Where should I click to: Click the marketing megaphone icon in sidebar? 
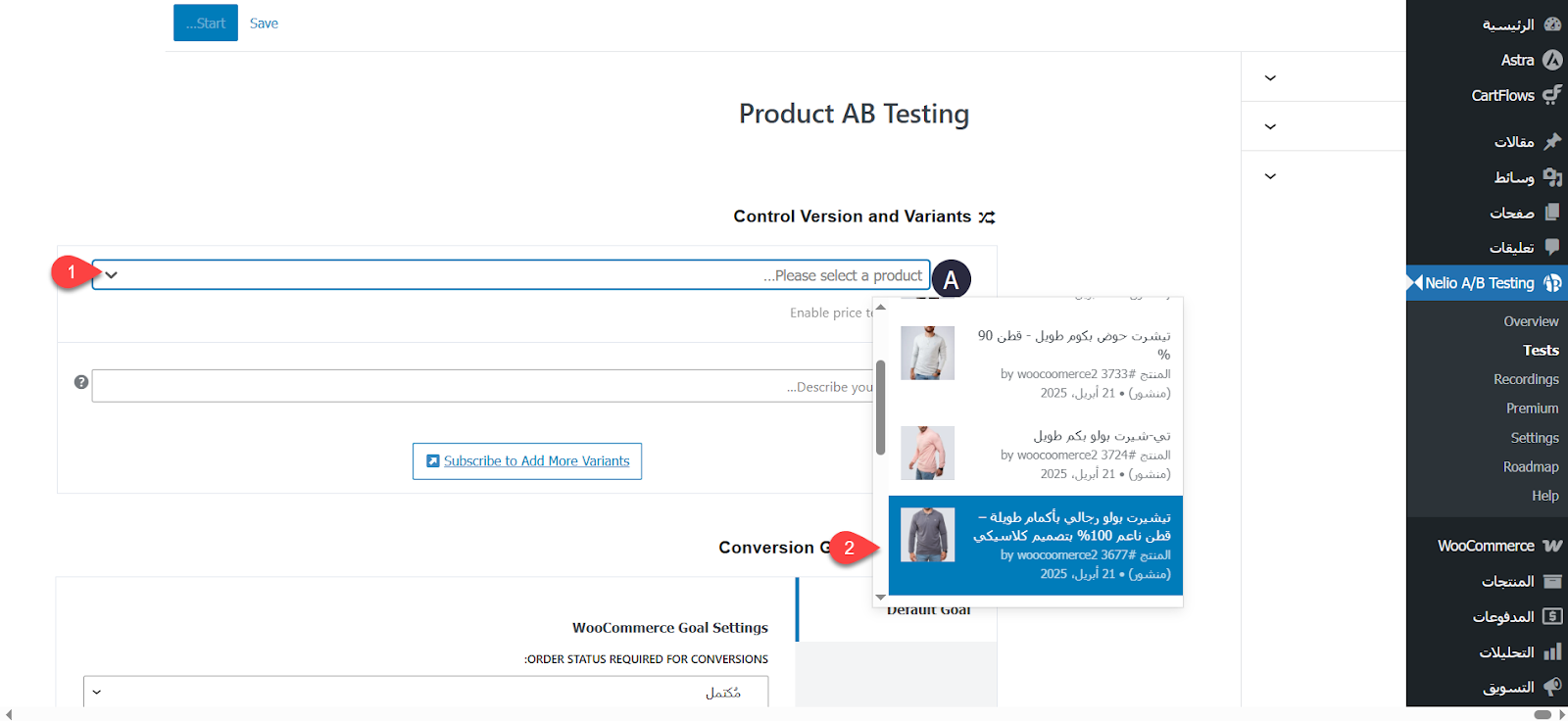coord(1552,687)
